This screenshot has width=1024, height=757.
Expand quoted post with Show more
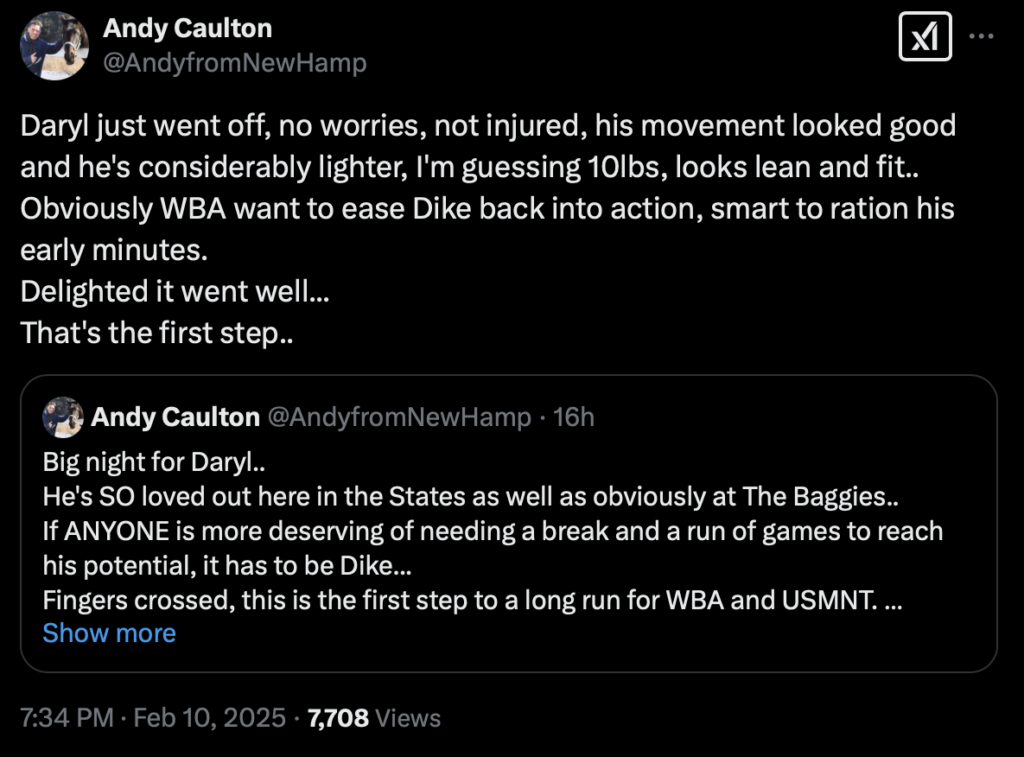point(109,633)
